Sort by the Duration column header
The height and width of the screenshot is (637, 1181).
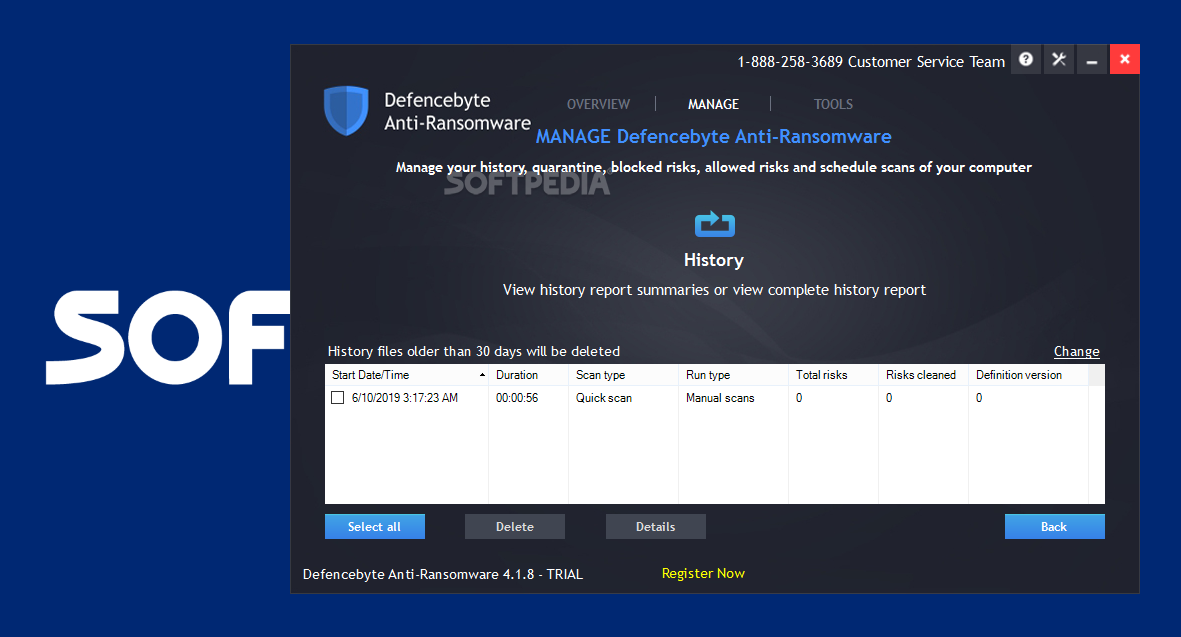click(x=529, y=375)
